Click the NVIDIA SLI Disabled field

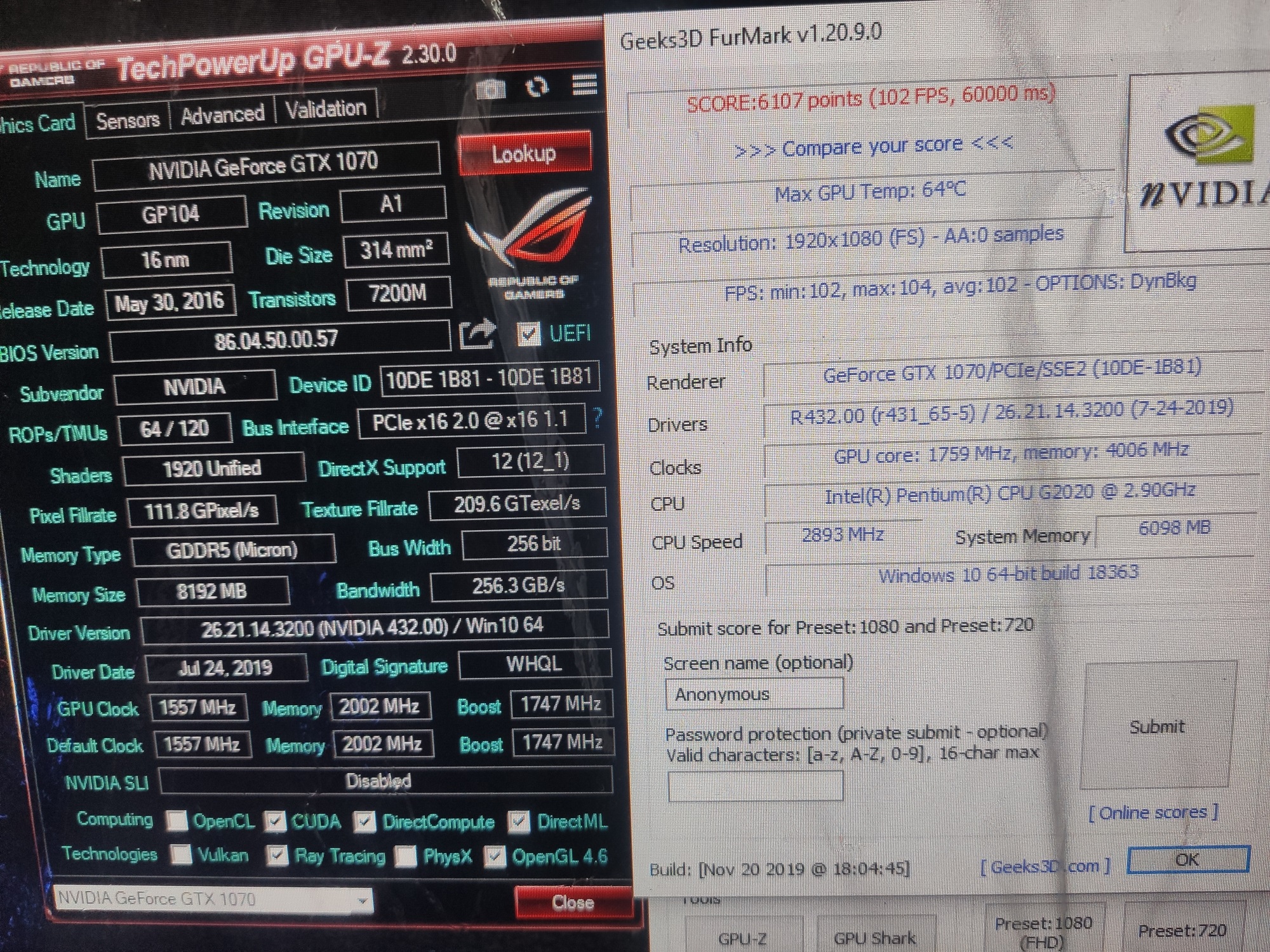385,781
